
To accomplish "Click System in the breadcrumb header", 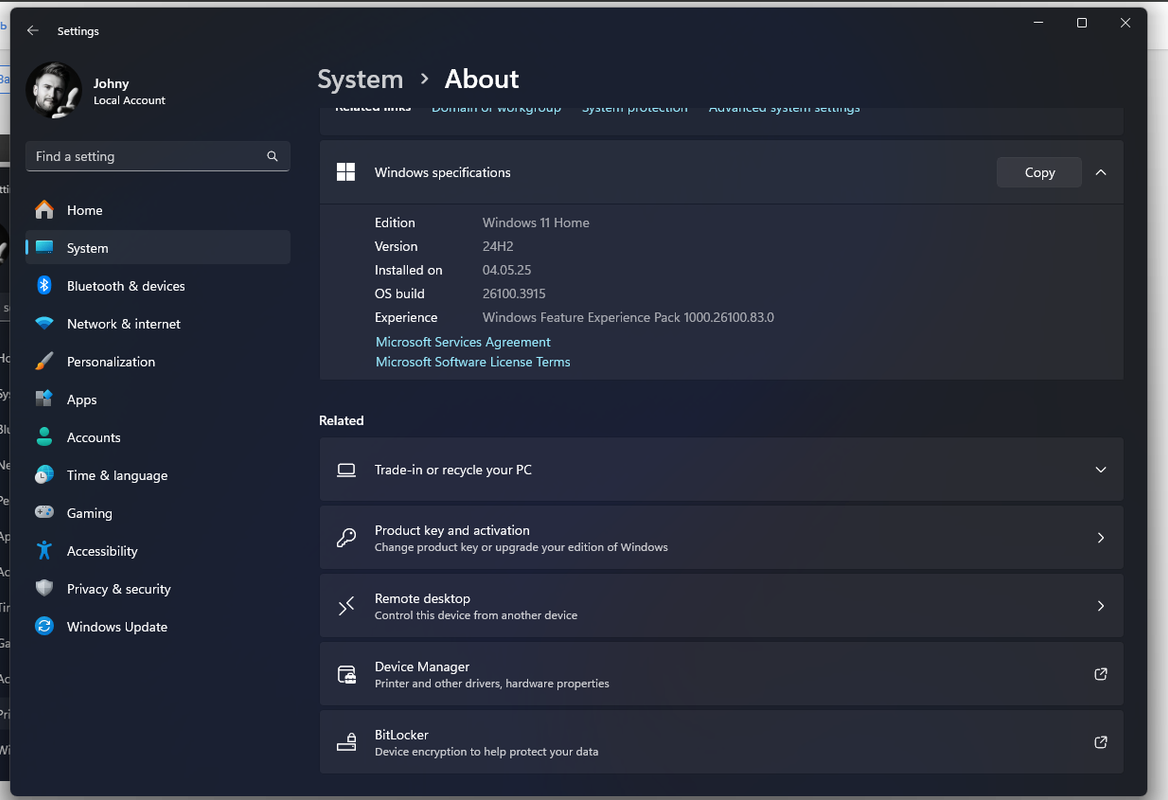I will 360,79.
